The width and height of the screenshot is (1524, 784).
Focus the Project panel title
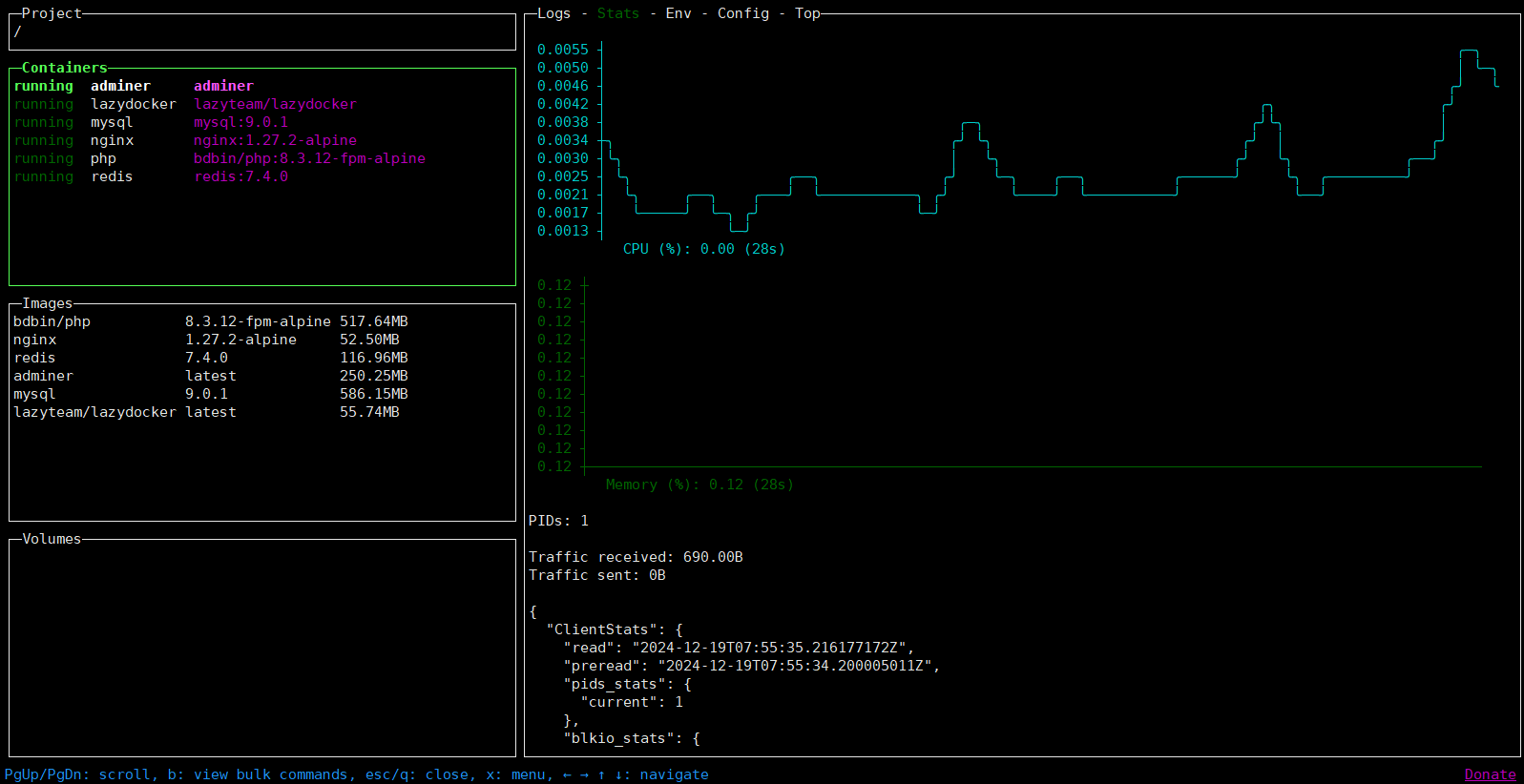tap(52, 13)
